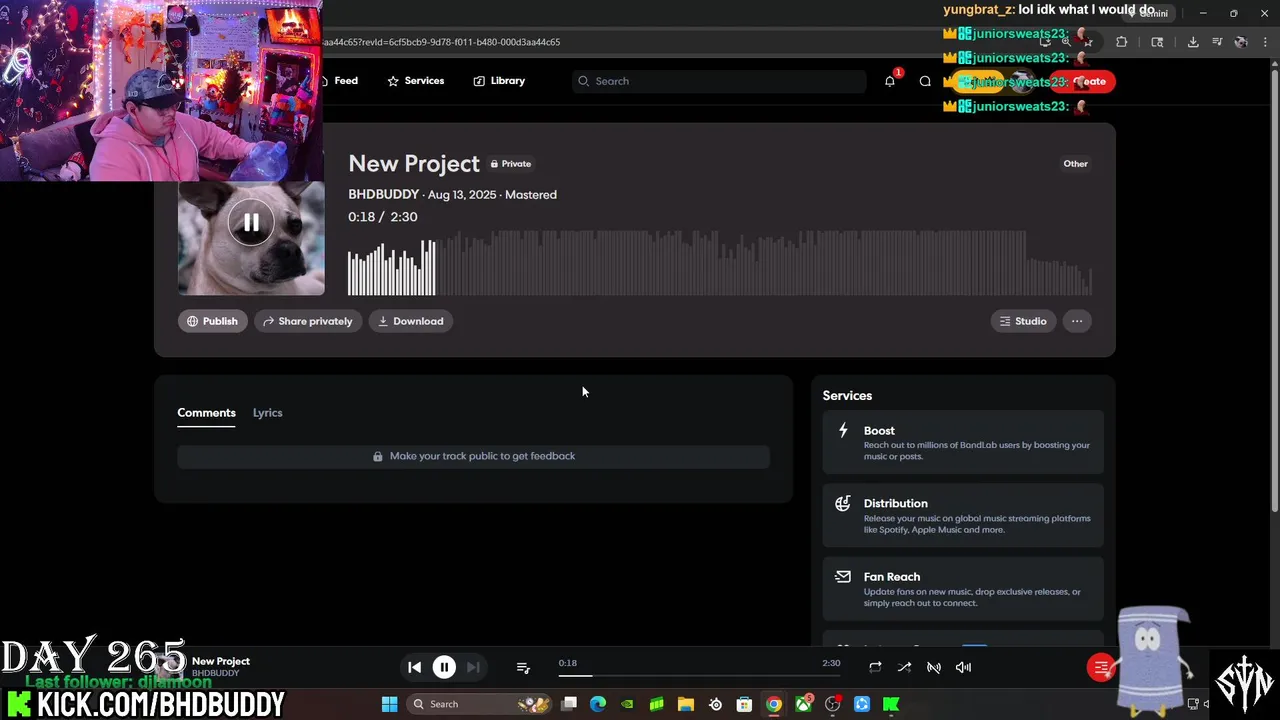Open the Services navigation menu
Viewport: 1280px width, 720px height.
pos(415,81)
